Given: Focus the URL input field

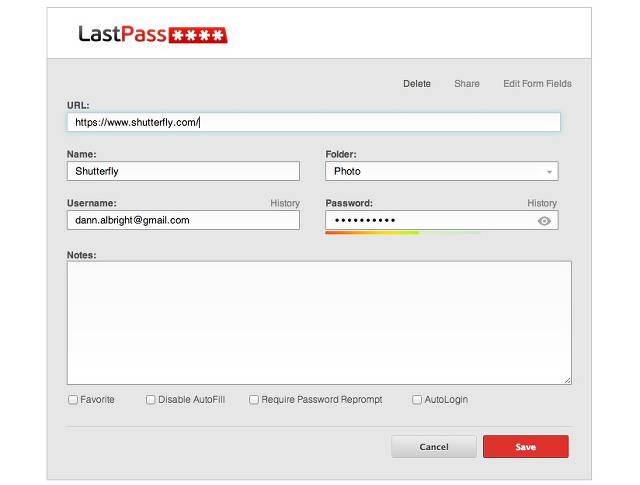Looking at the screenshot, I should tap(313, 122).
